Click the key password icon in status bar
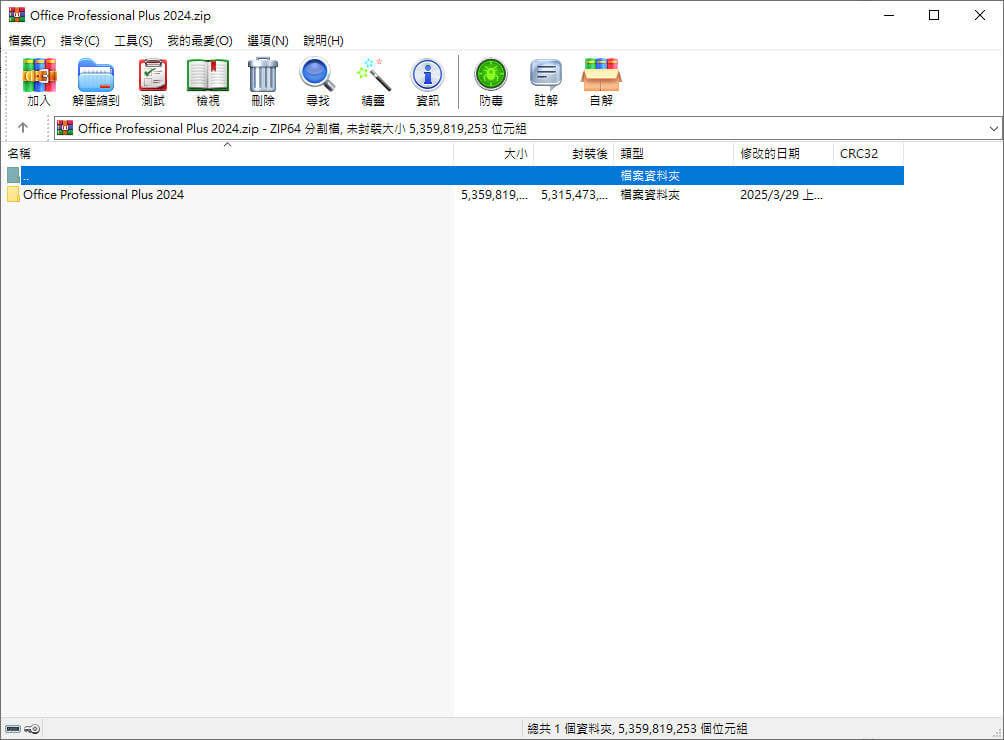 tap(33, 728)
